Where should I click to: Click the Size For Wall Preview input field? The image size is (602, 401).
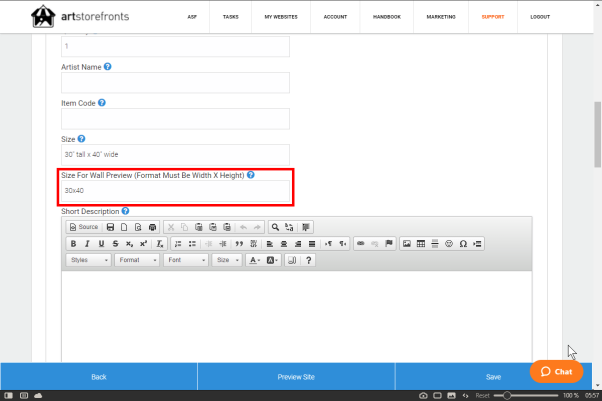[x=175, y=190]
